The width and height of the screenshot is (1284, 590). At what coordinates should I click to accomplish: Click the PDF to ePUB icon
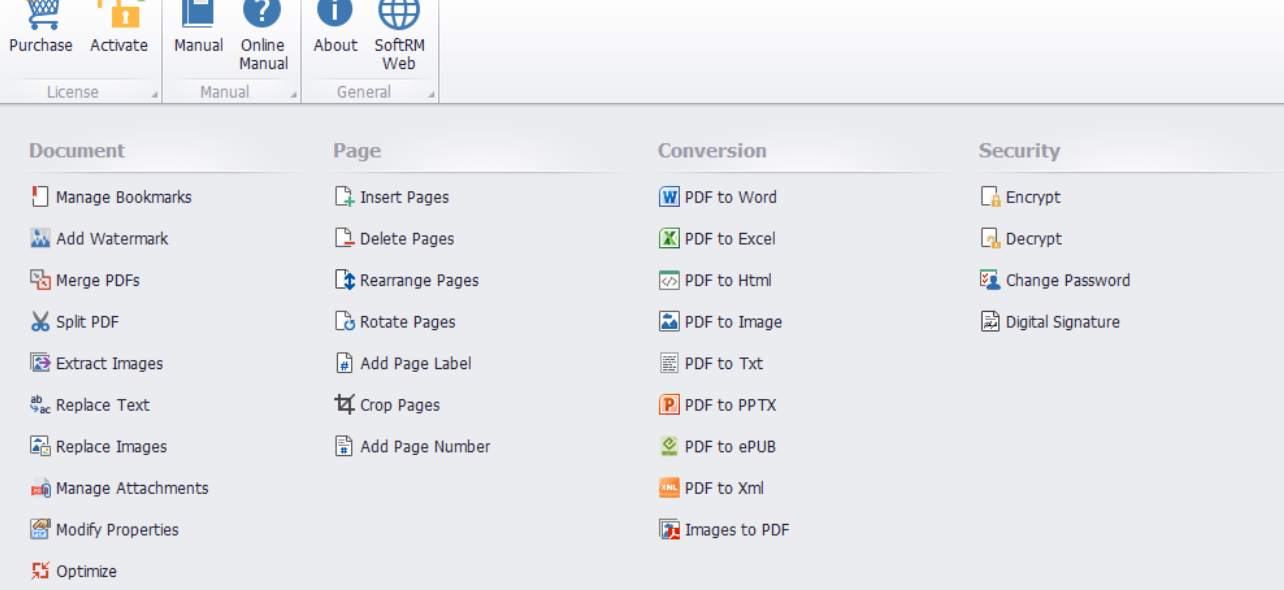pyautogui.click(x=669, y=447)
